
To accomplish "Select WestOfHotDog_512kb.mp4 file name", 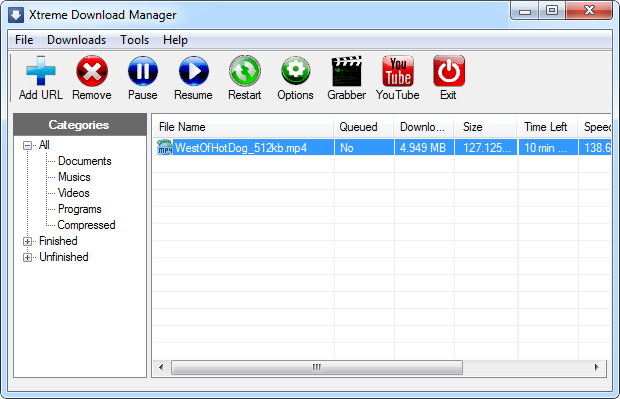I will point(240,147).
